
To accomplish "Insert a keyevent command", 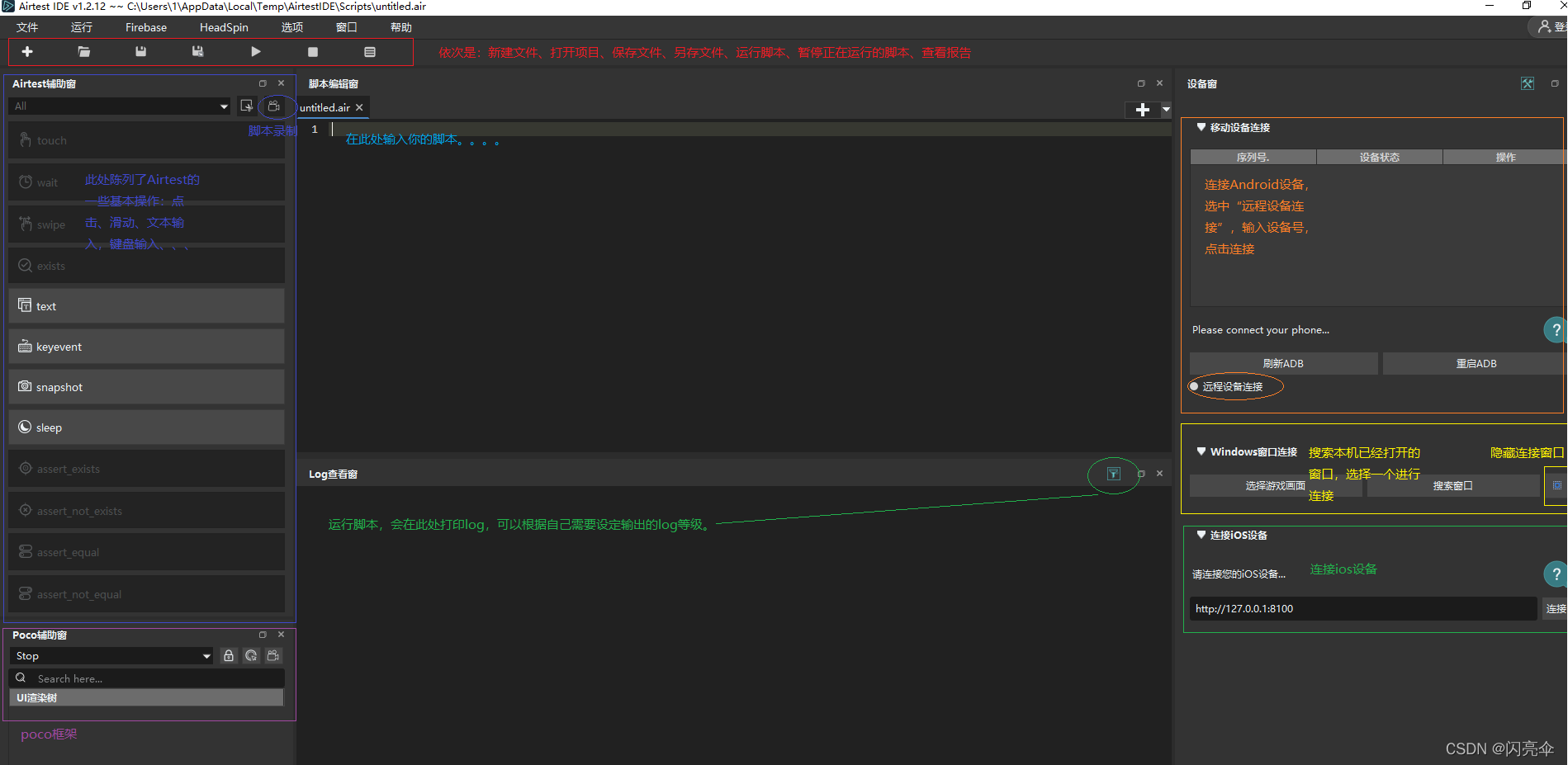I will coord(146,347).
